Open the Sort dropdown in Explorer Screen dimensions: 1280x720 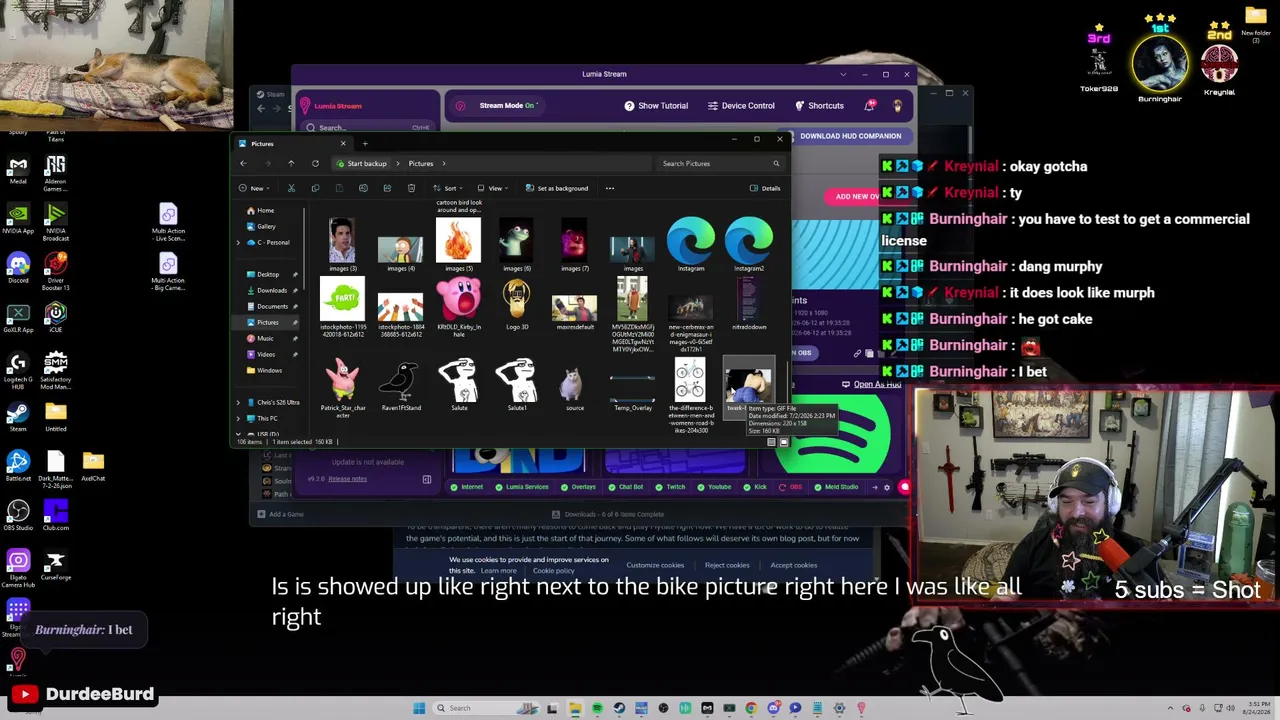[x=448, y=188]
